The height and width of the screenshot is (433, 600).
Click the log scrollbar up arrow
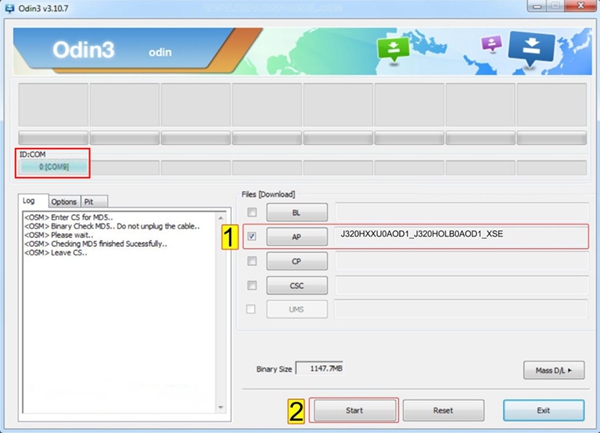[221, 218]
